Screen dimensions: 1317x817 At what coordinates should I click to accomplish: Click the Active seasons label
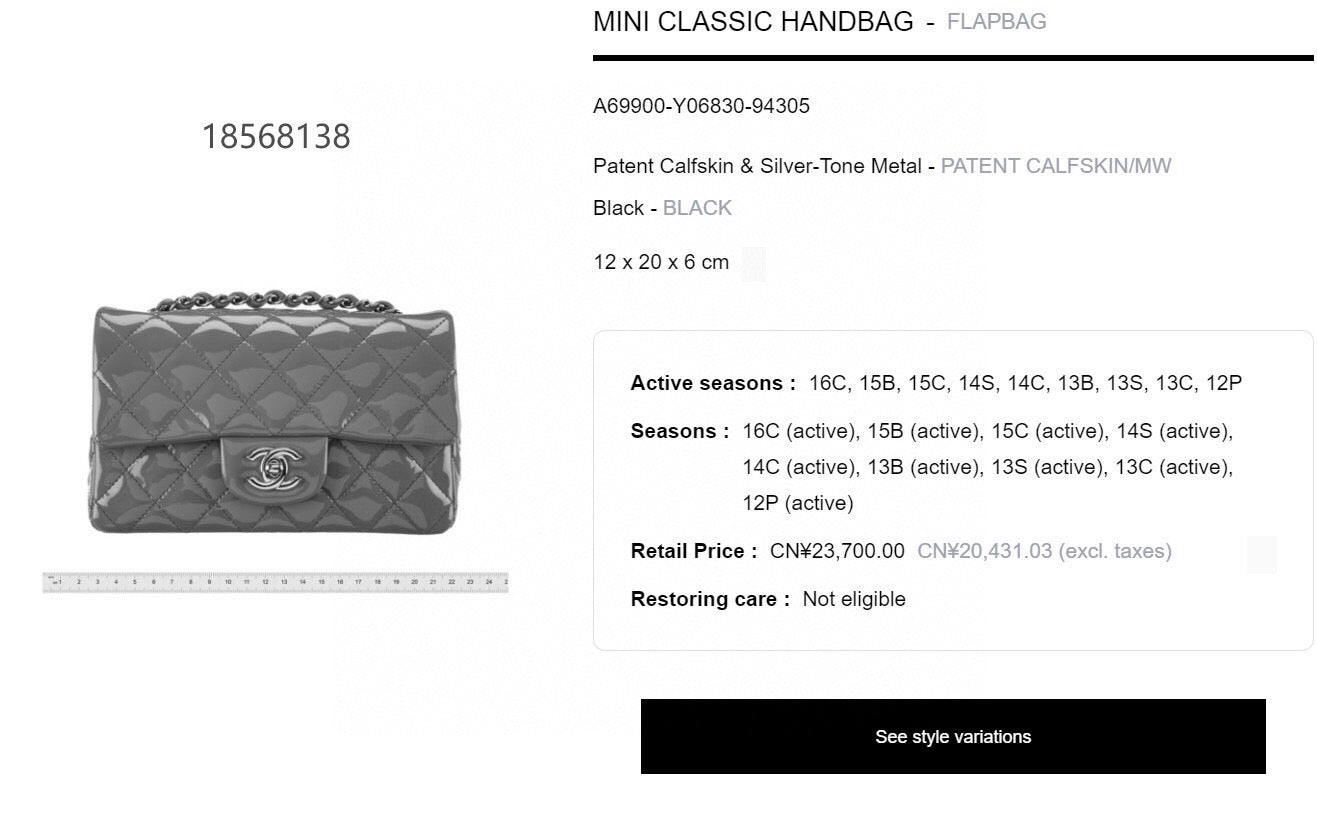[712, 383]
